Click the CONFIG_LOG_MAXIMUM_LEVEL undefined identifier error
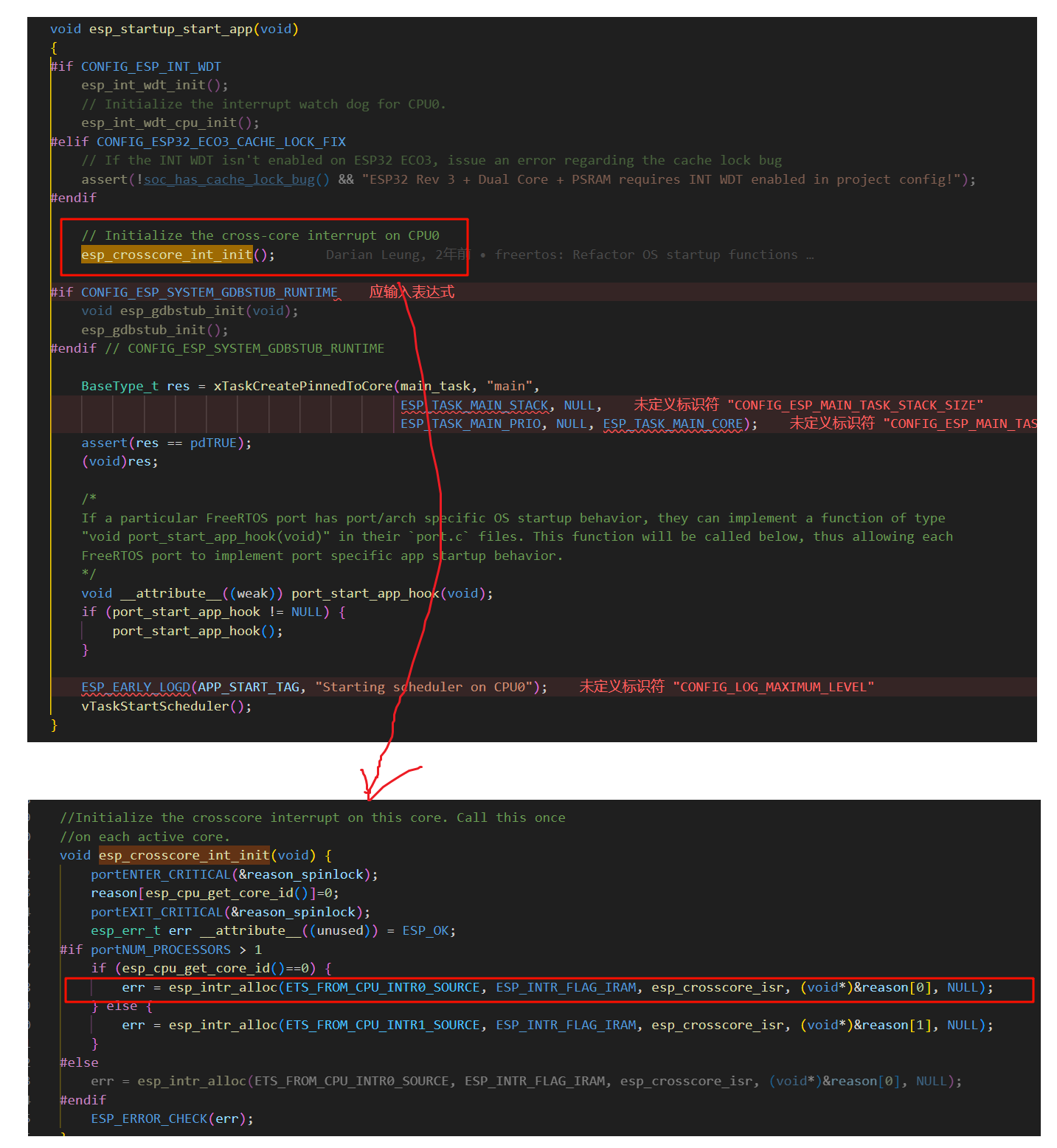 click(727, 688)
